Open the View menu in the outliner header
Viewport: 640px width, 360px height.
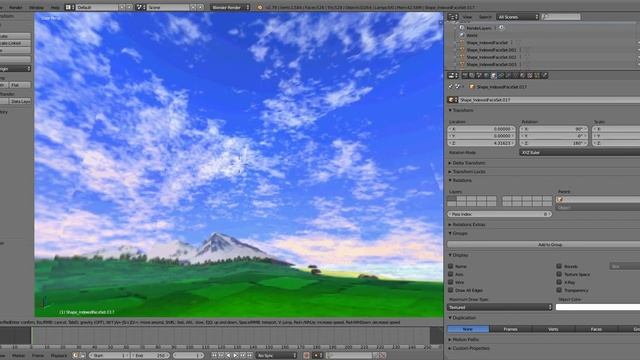coord(467,17)
